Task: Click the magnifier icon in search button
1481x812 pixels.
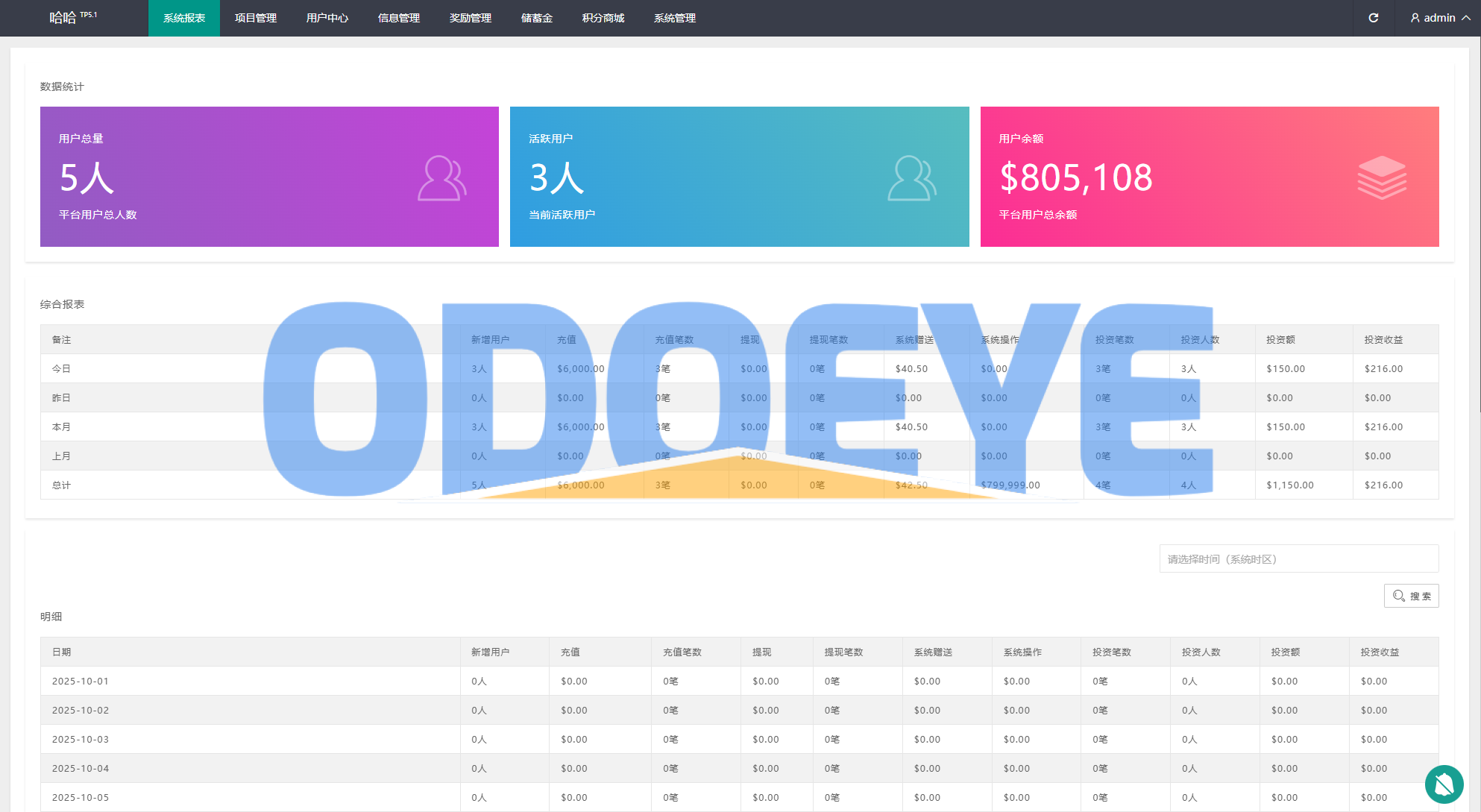Action: click(1398, 596)
